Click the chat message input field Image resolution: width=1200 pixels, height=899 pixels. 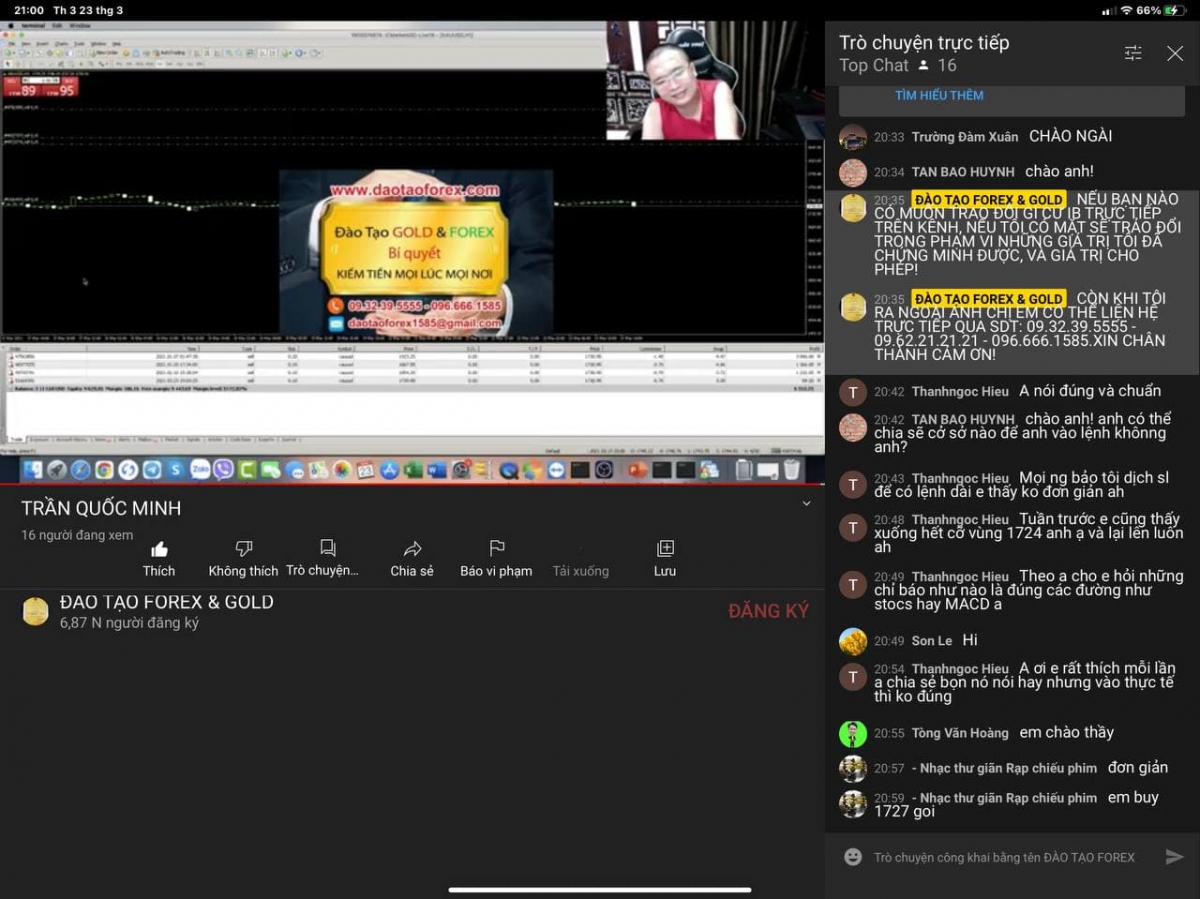[x=1004, y=857]
